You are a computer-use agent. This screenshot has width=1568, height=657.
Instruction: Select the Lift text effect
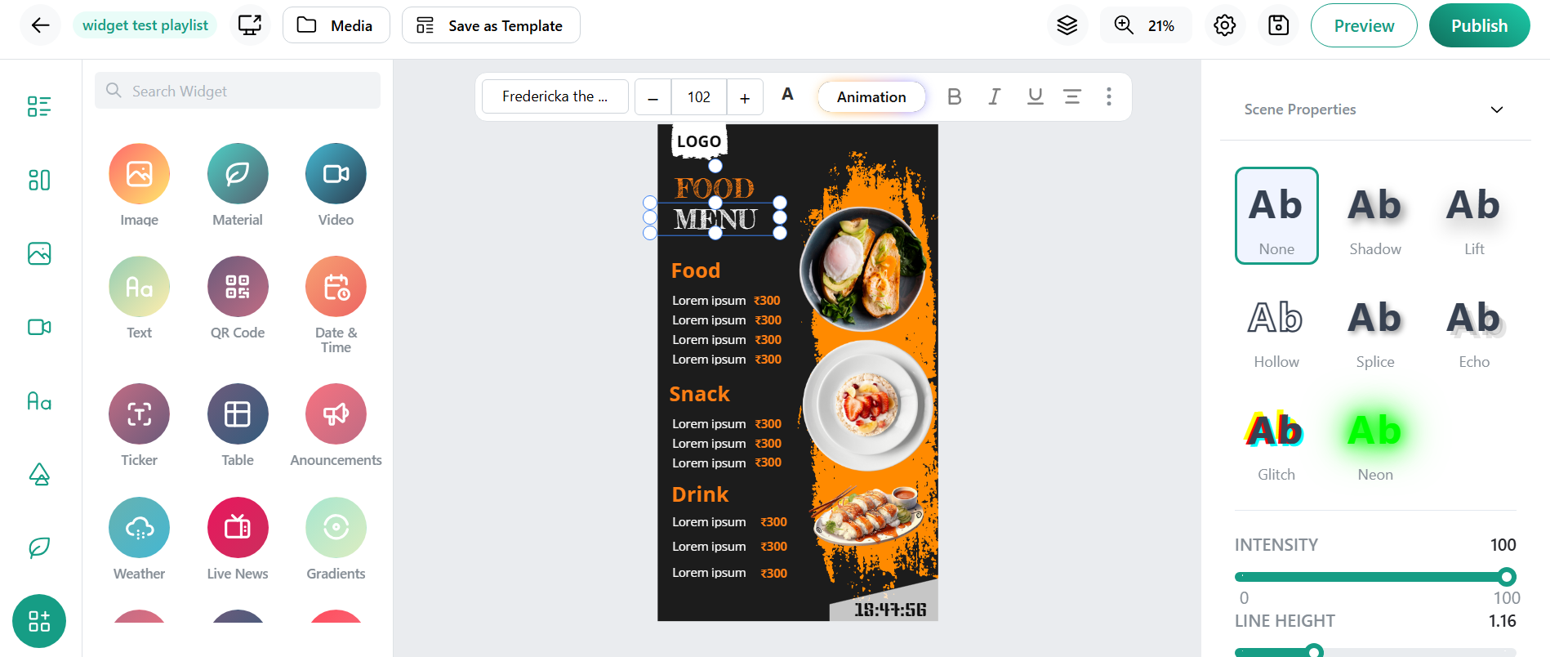1474,216
